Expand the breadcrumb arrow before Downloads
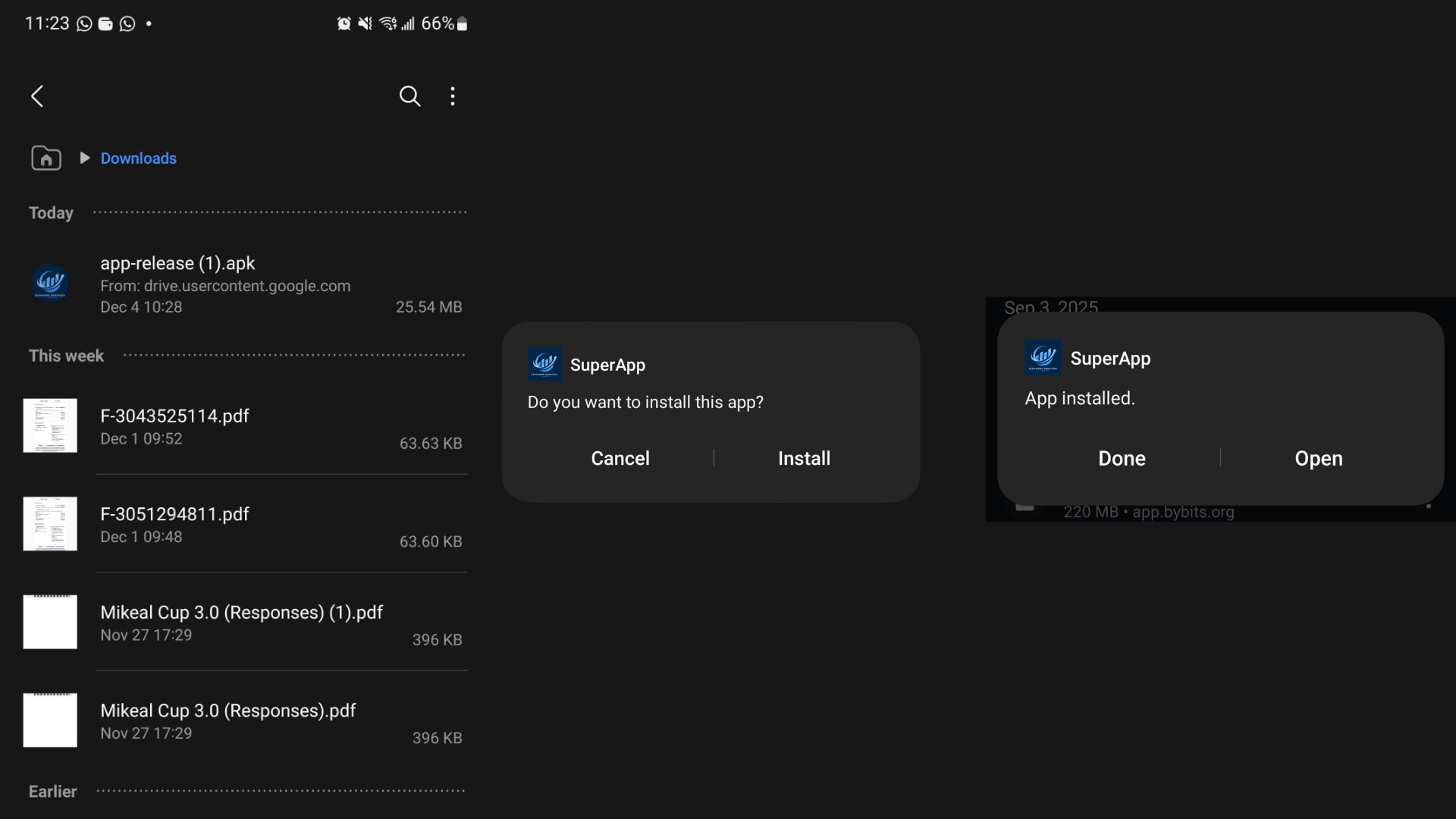 [85, 158]
